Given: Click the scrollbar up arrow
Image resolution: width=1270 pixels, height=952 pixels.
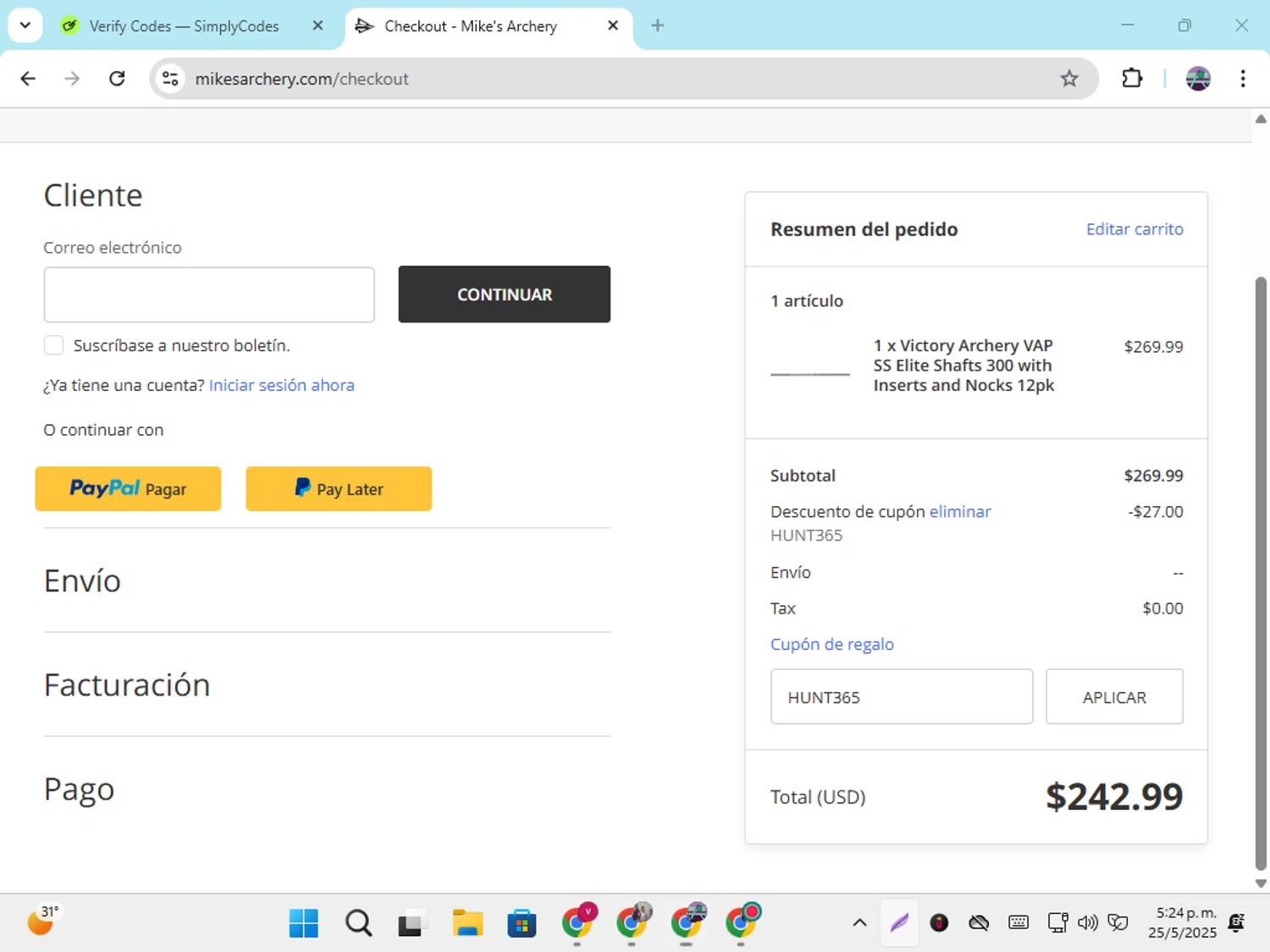Looking at the screenshot, I should click(1261, 119).
